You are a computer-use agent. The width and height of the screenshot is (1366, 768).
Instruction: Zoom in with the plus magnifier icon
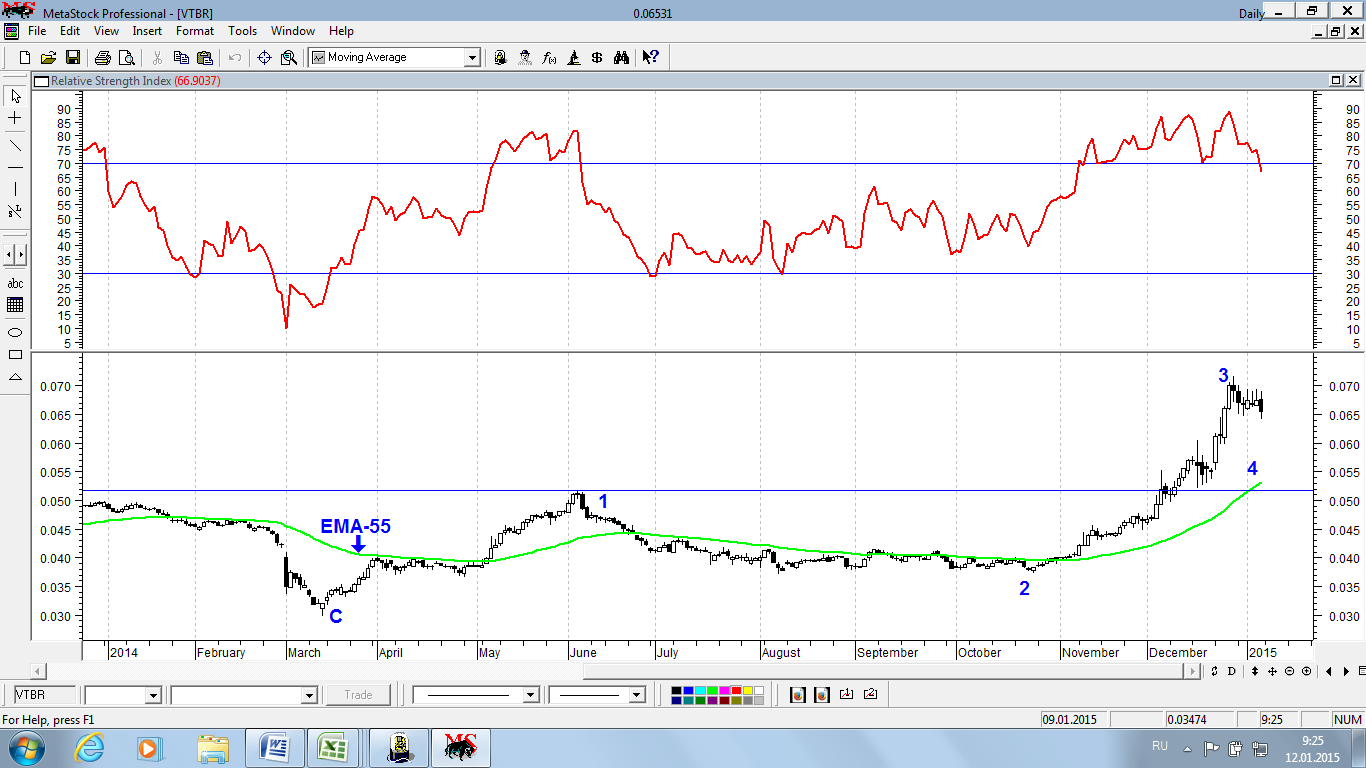pyautogui.click(x=1307, y=671)
